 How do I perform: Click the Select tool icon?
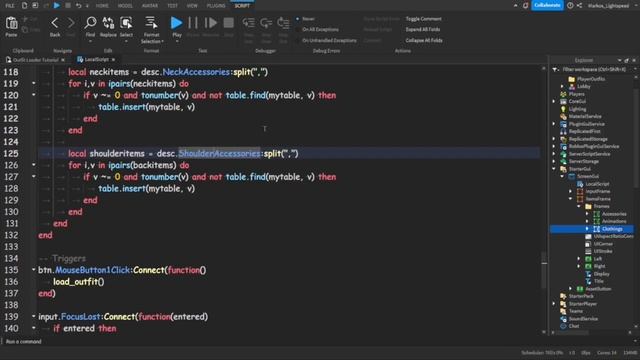point(126,23)
